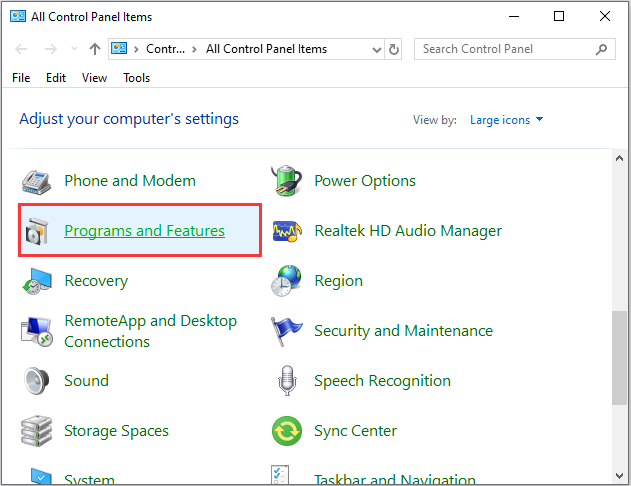631x486 pixels.
Task: Open RemoteApp and Desktop Connections link
Action: tap(151, 331)
